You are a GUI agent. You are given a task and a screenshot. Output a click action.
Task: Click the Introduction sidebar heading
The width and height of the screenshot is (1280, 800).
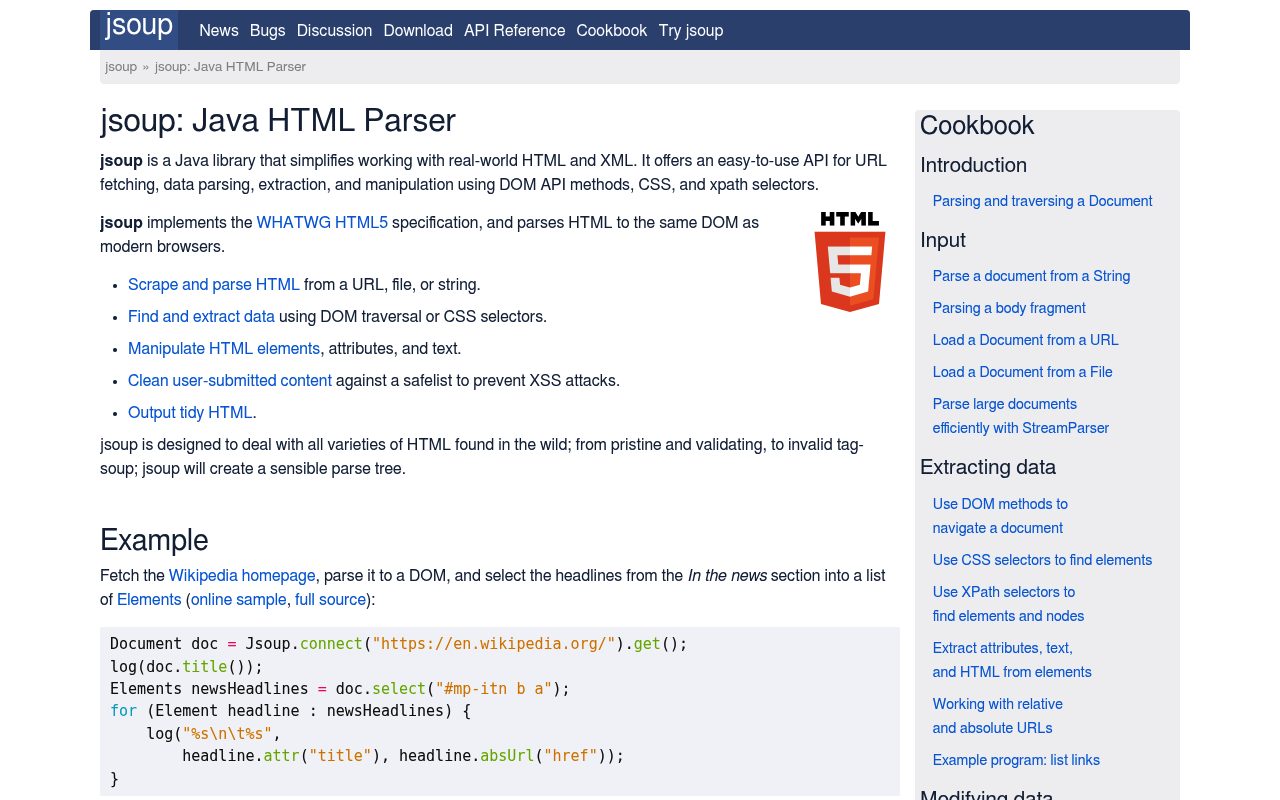tap(973, 165)
